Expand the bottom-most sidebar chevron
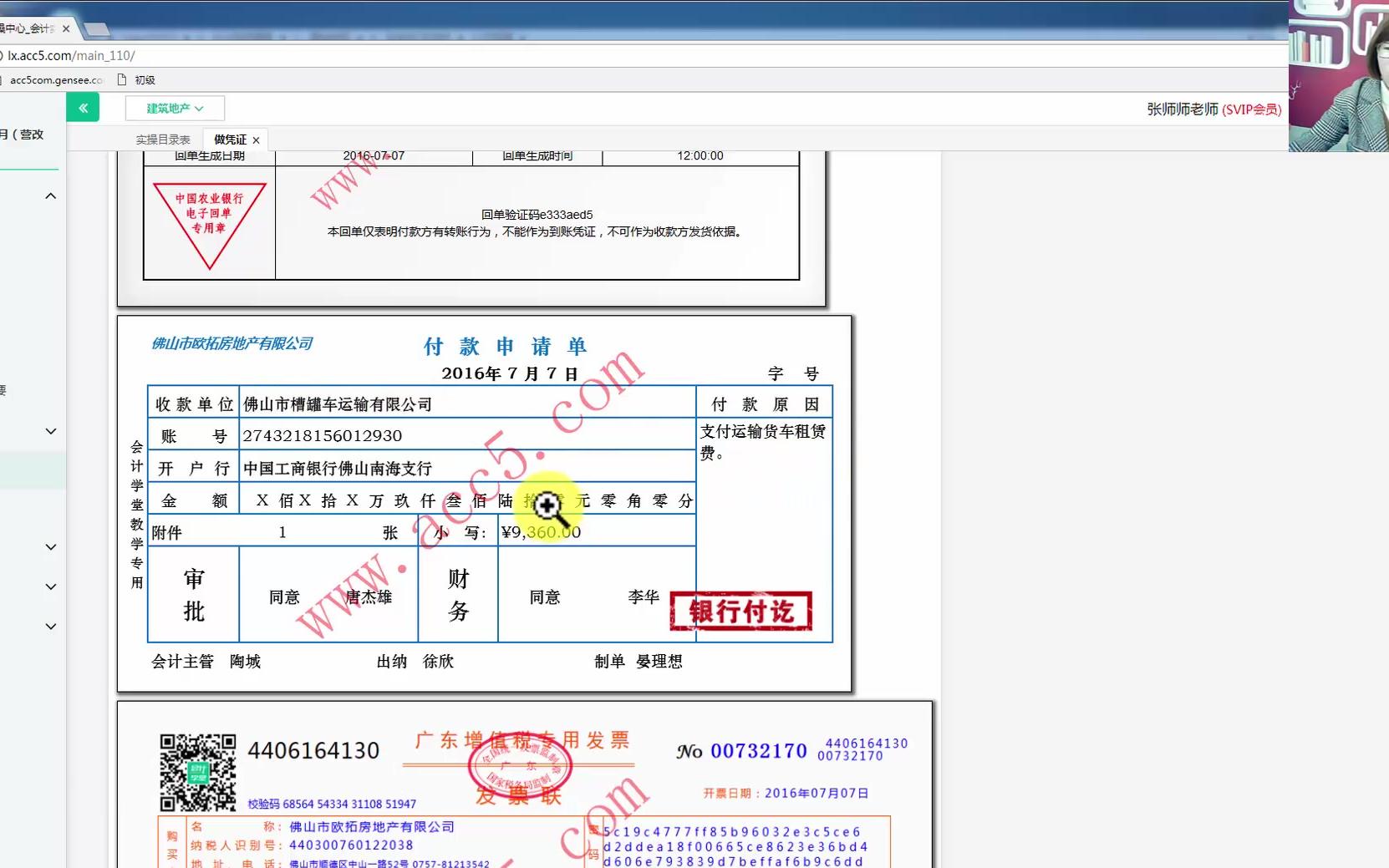This screenshot has width=1389, height=868. tap(50, 626)
